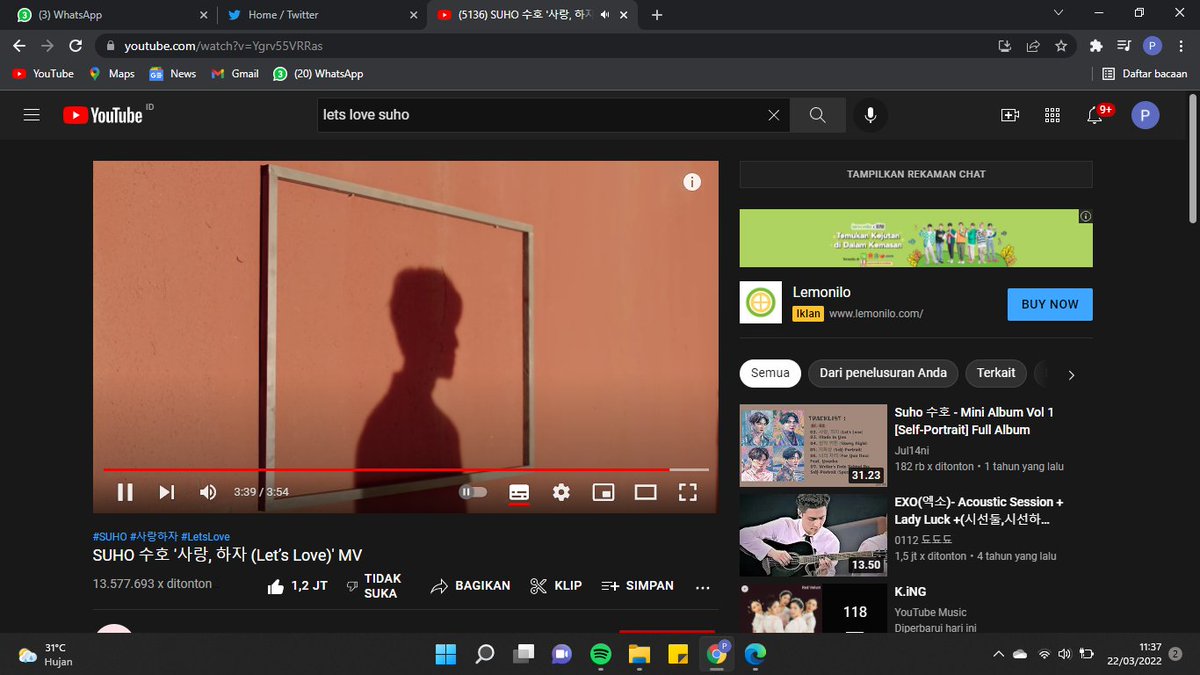Toggle subtitles/closed captions button

click(x=519, y=492)
